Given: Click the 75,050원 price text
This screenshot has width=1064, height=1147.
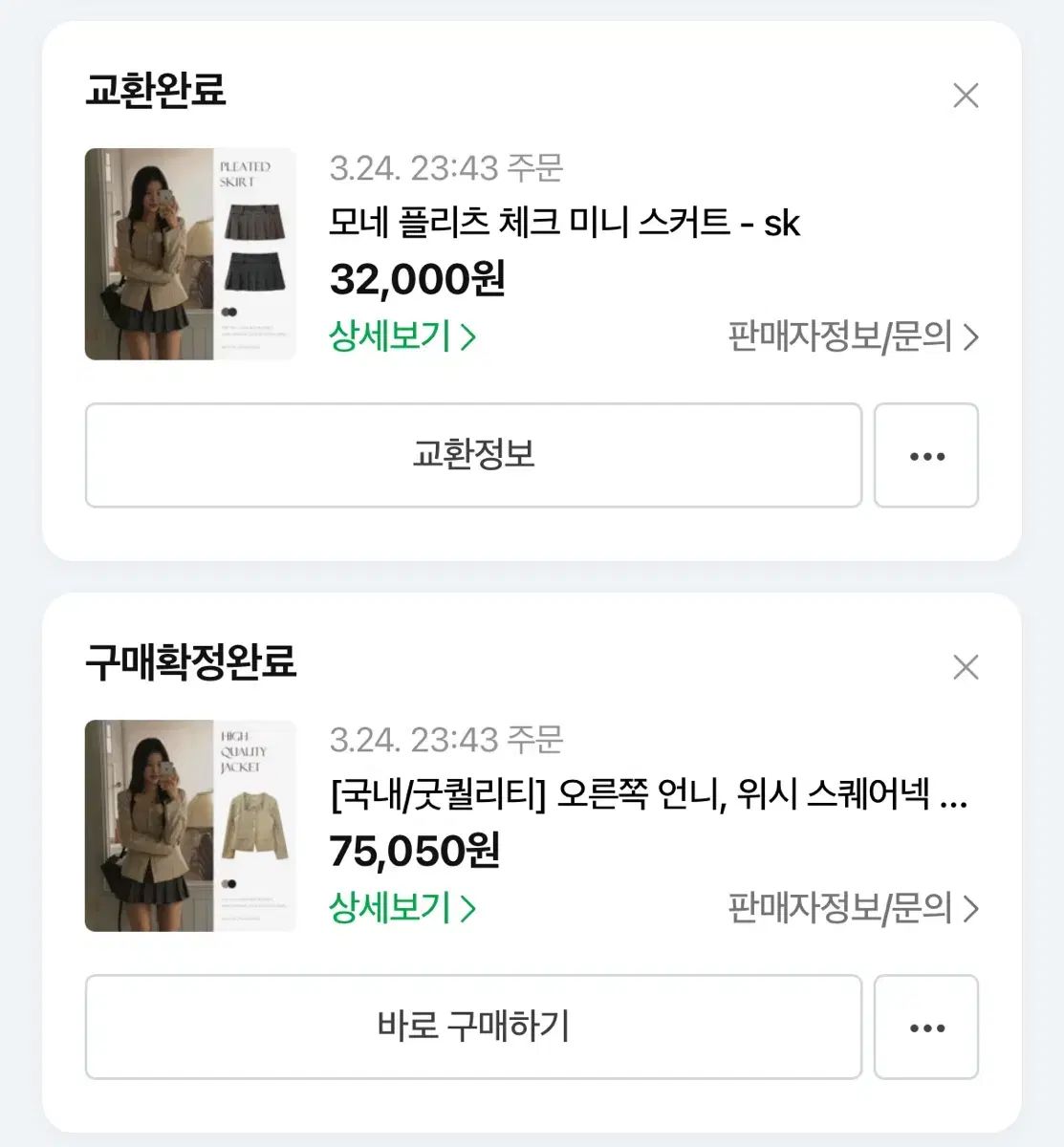Looking at the screenshot, I should (415, 851).
